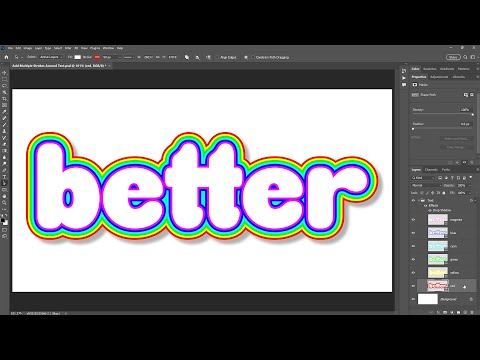
Task: Open path arrangement options
Action: point(208,57)
